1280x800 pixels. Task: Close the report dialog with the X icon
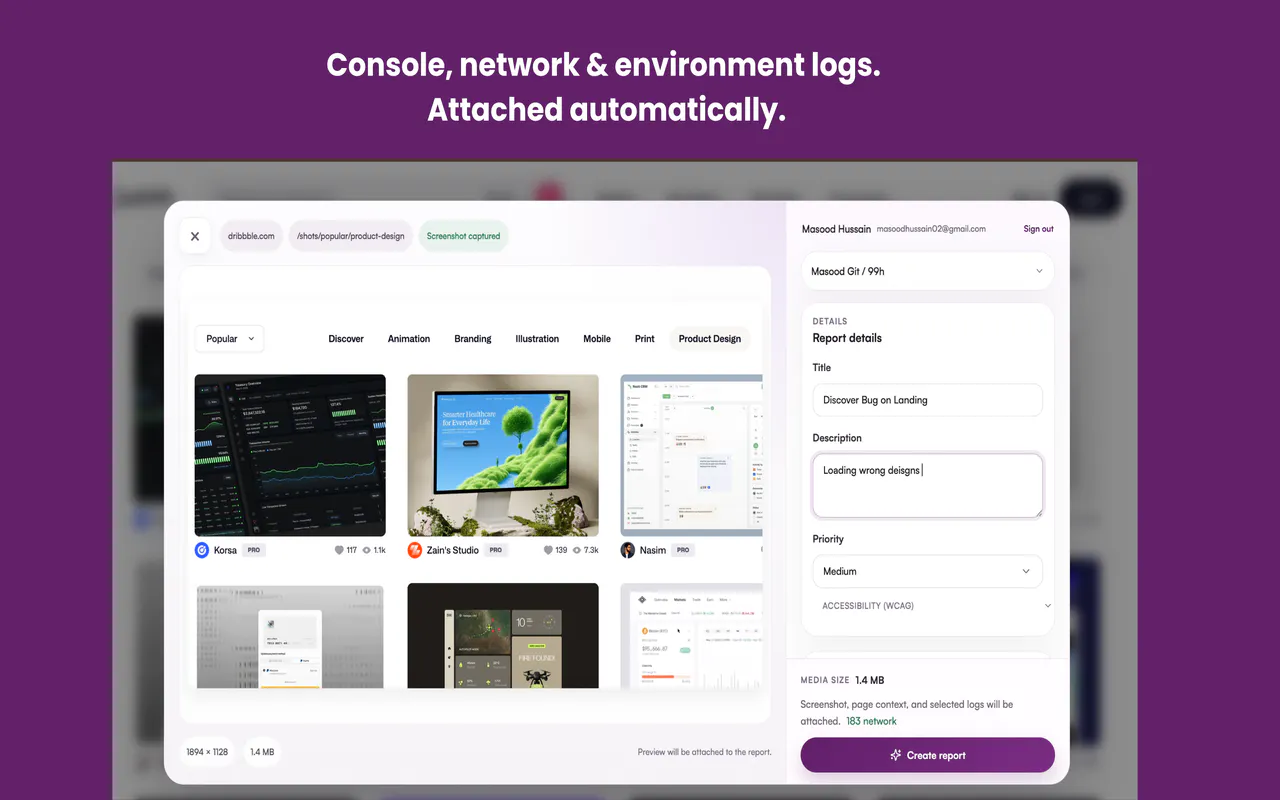[x=195, y=237]
